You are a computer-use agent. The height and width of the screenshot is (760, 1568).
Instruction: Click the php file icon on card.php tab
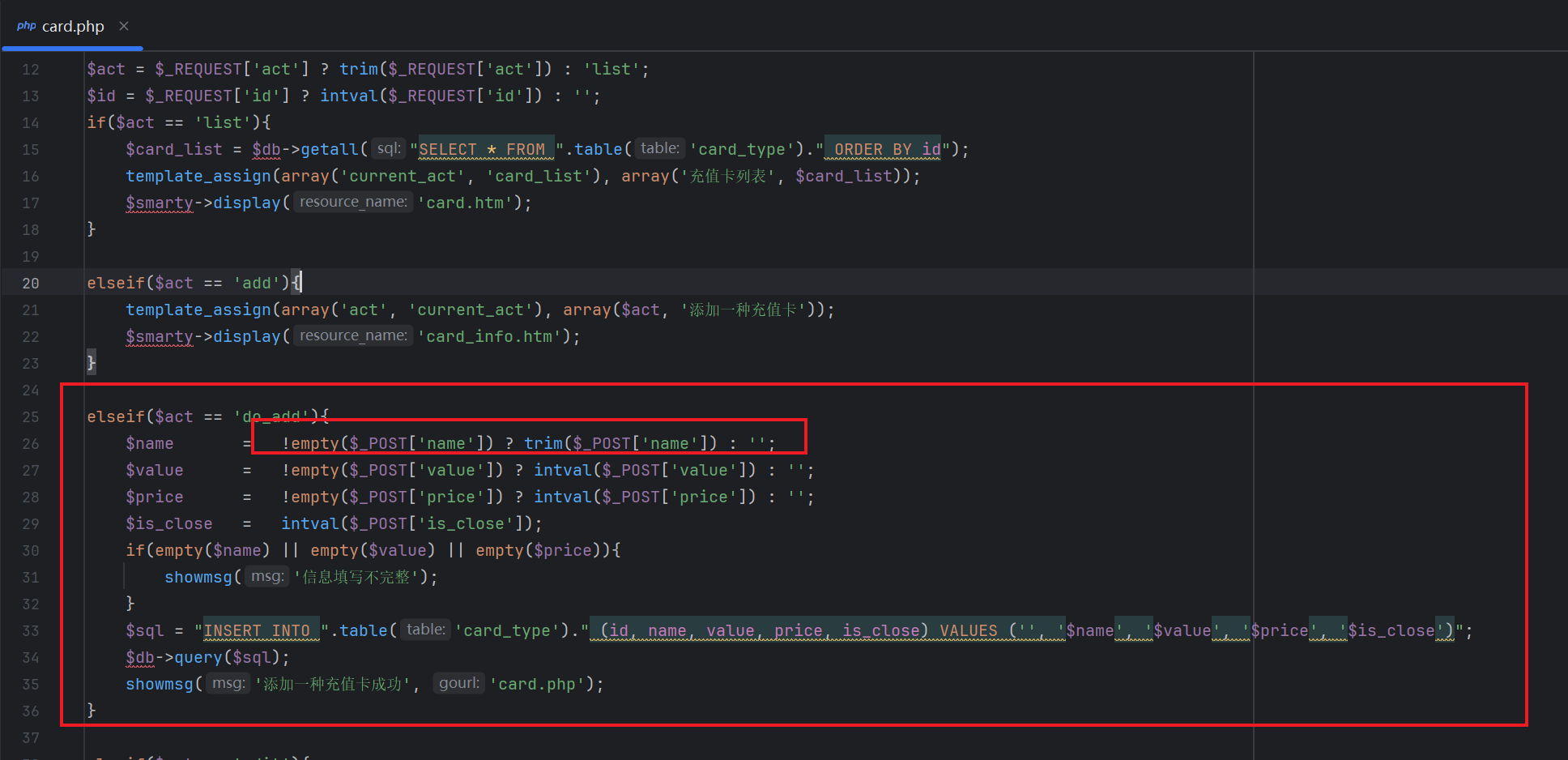coord(27,26)
